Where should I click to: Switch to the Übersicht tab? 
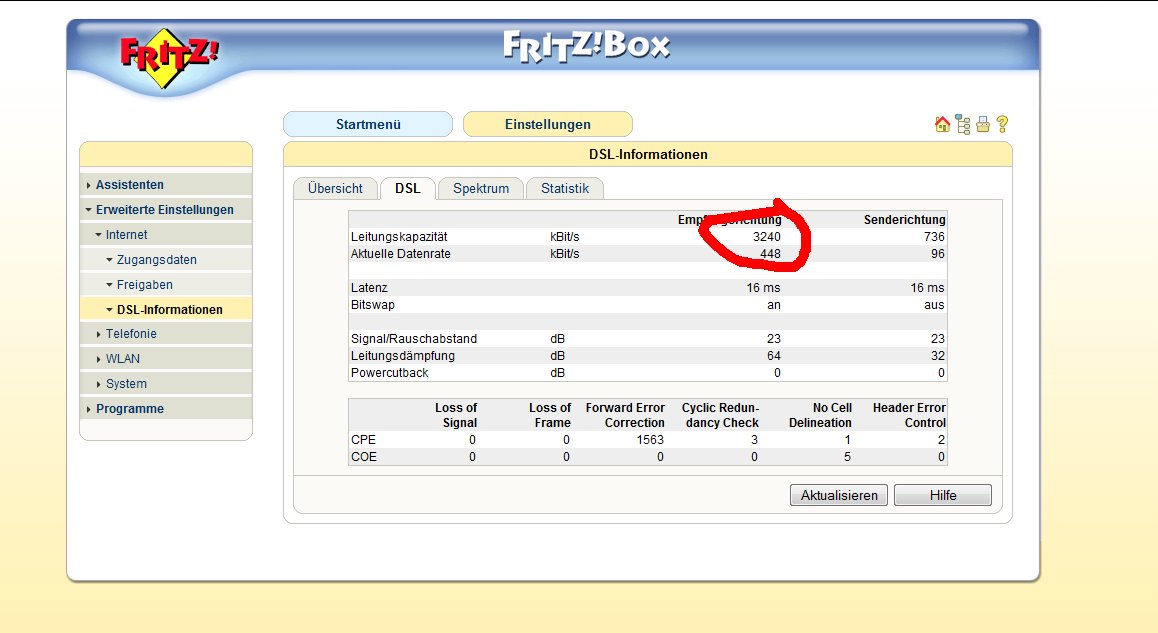pyautogui.click(x=335, y=188)
